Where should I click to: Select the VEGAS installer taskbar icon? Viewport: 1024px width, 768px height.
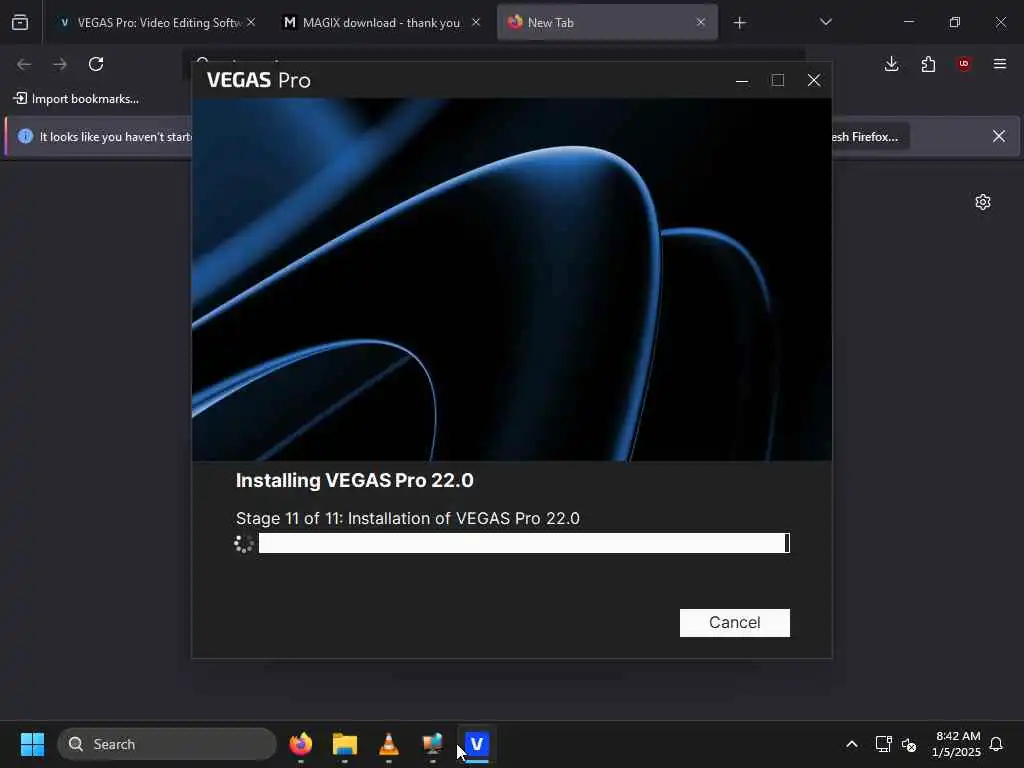(x=477, y=744)
